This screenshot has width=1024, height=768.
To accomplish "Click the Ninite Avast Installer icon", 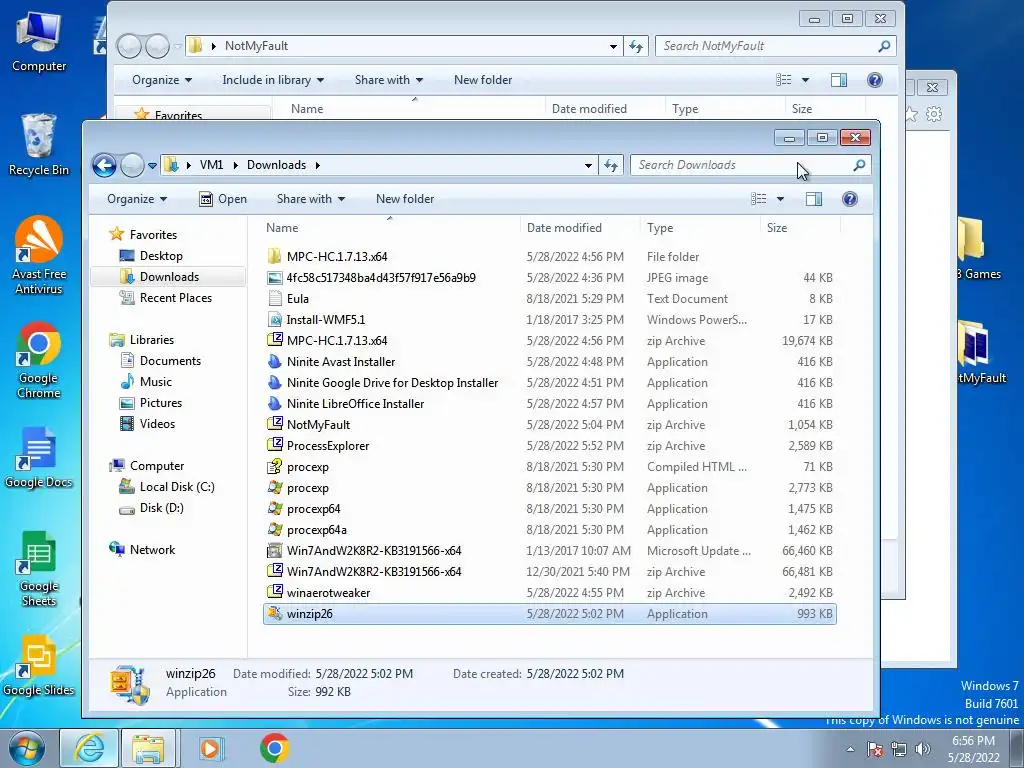I will click(274, 361).
